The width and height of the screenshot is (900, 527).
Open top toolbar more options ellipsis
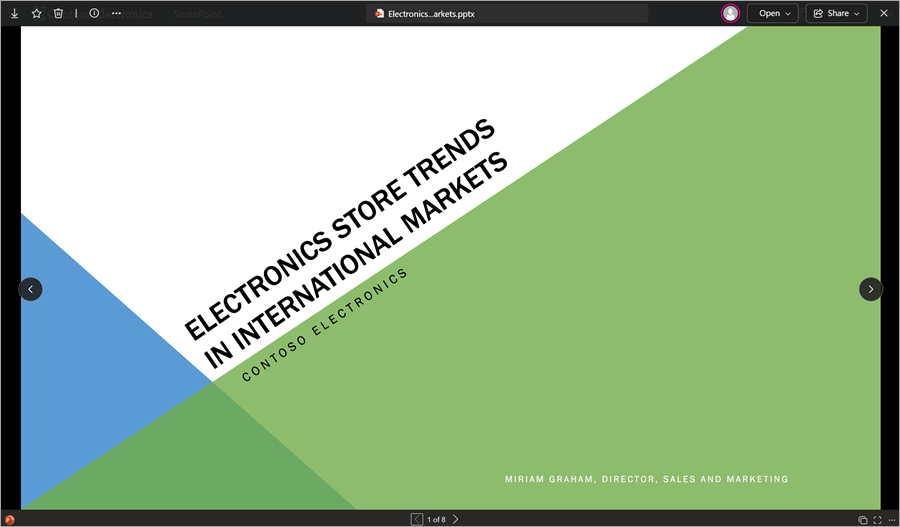(x=117, y=13)
